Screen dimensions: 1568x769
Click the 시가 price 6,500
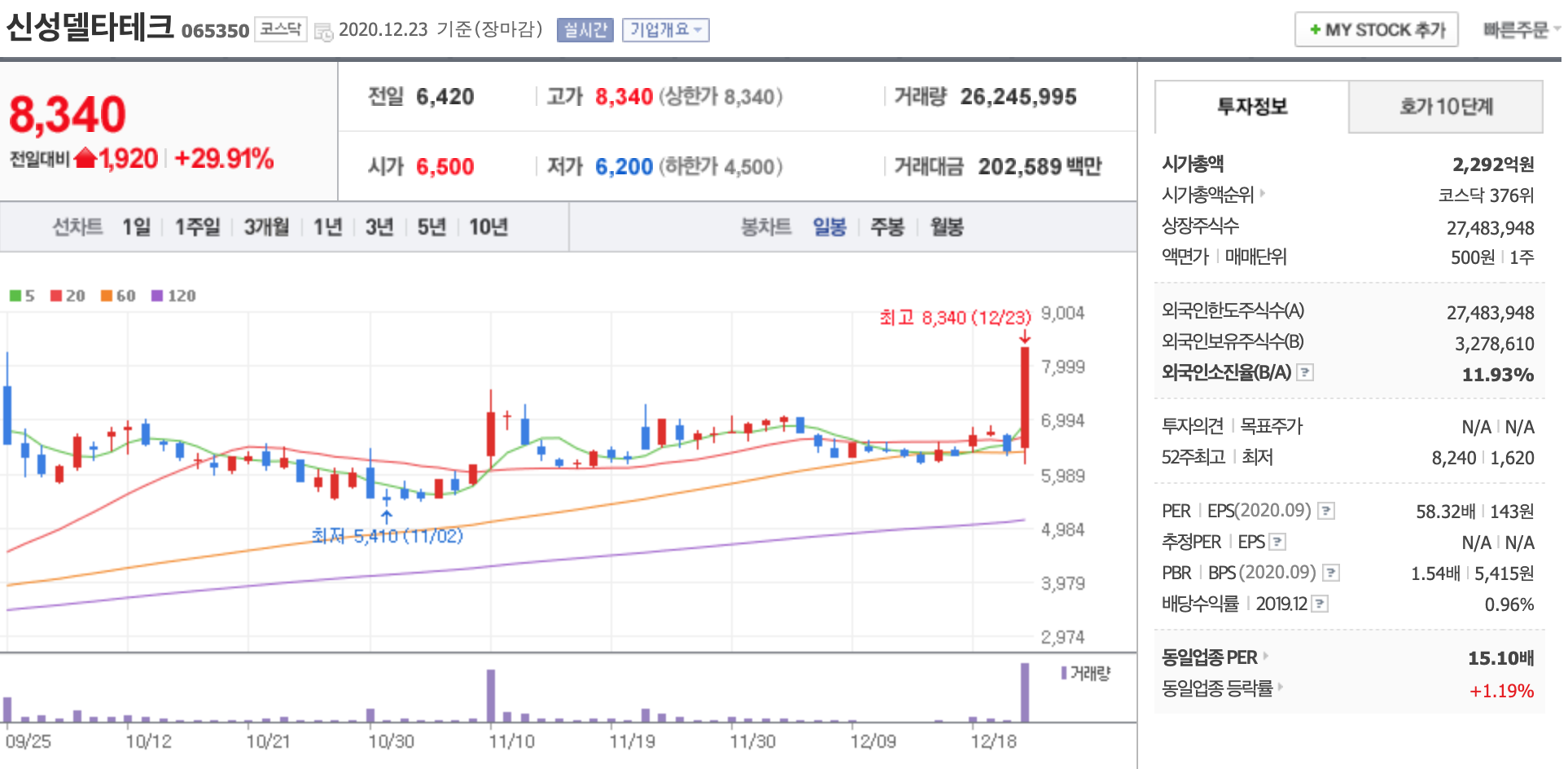click(445, 167)
